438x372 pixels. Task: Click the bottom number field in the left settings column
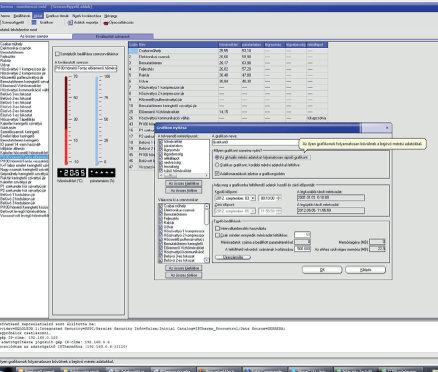click(x=302, y=249)
